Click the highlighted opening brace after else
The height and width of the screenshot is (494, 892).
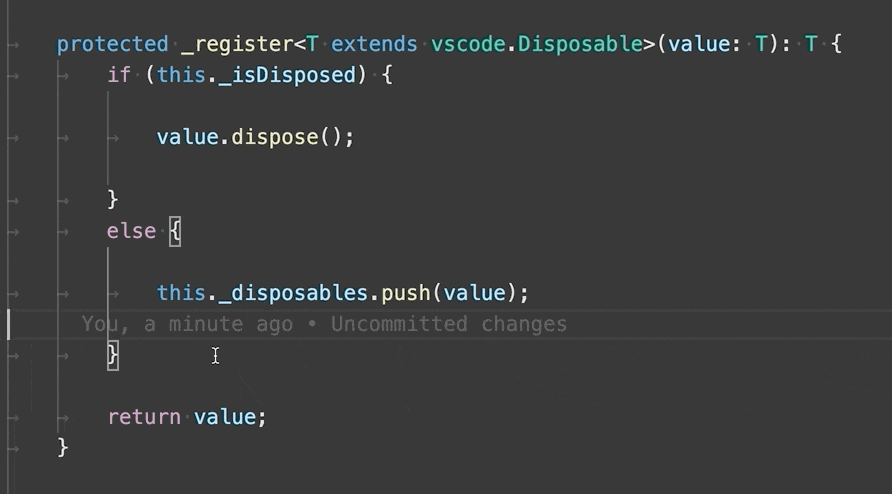point(175,231)
